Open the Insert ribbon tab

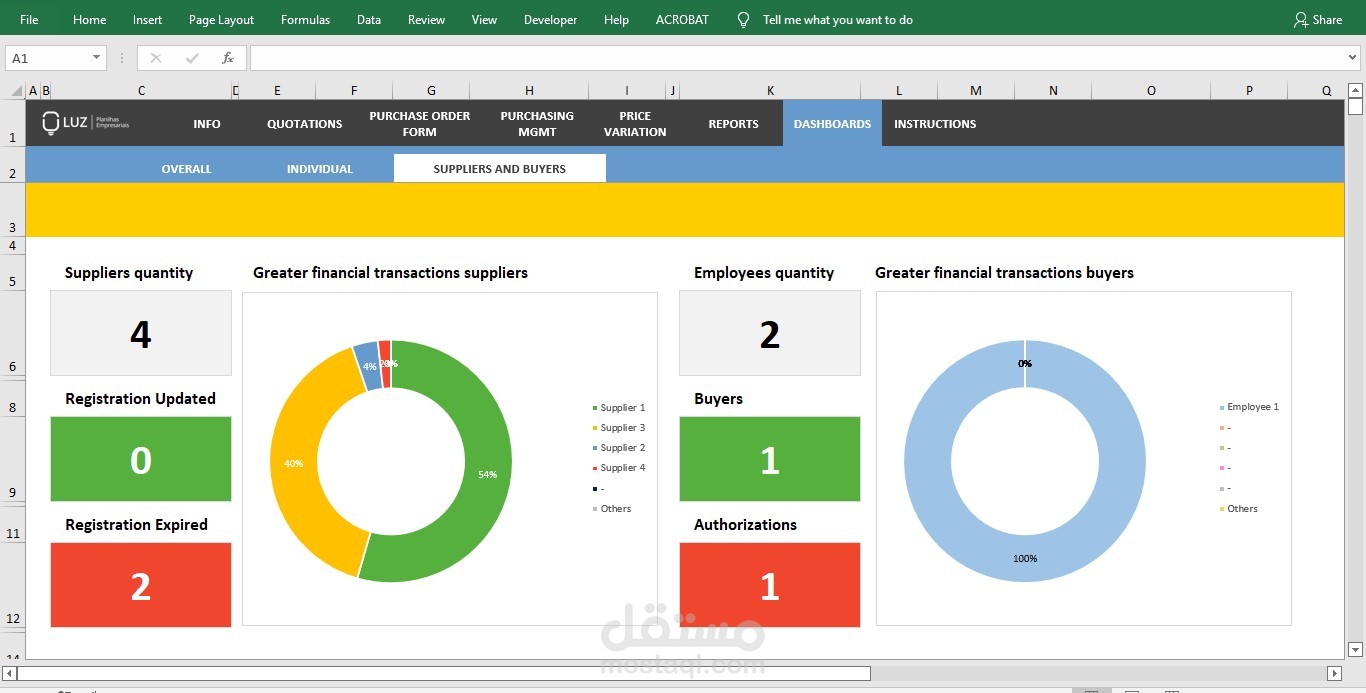tap(147, 19)
